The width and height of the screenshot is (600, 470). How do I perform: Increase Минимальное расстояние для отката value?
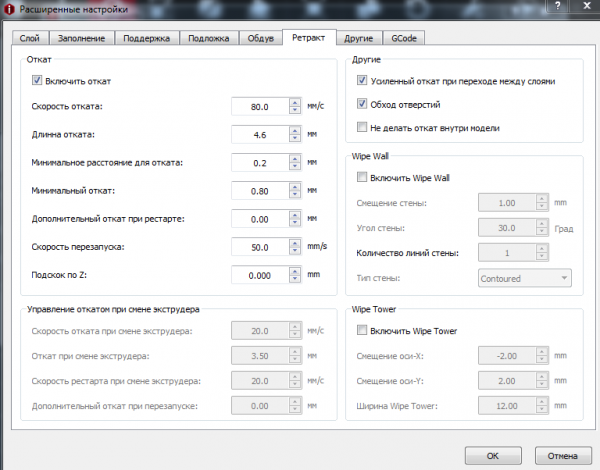295,159
